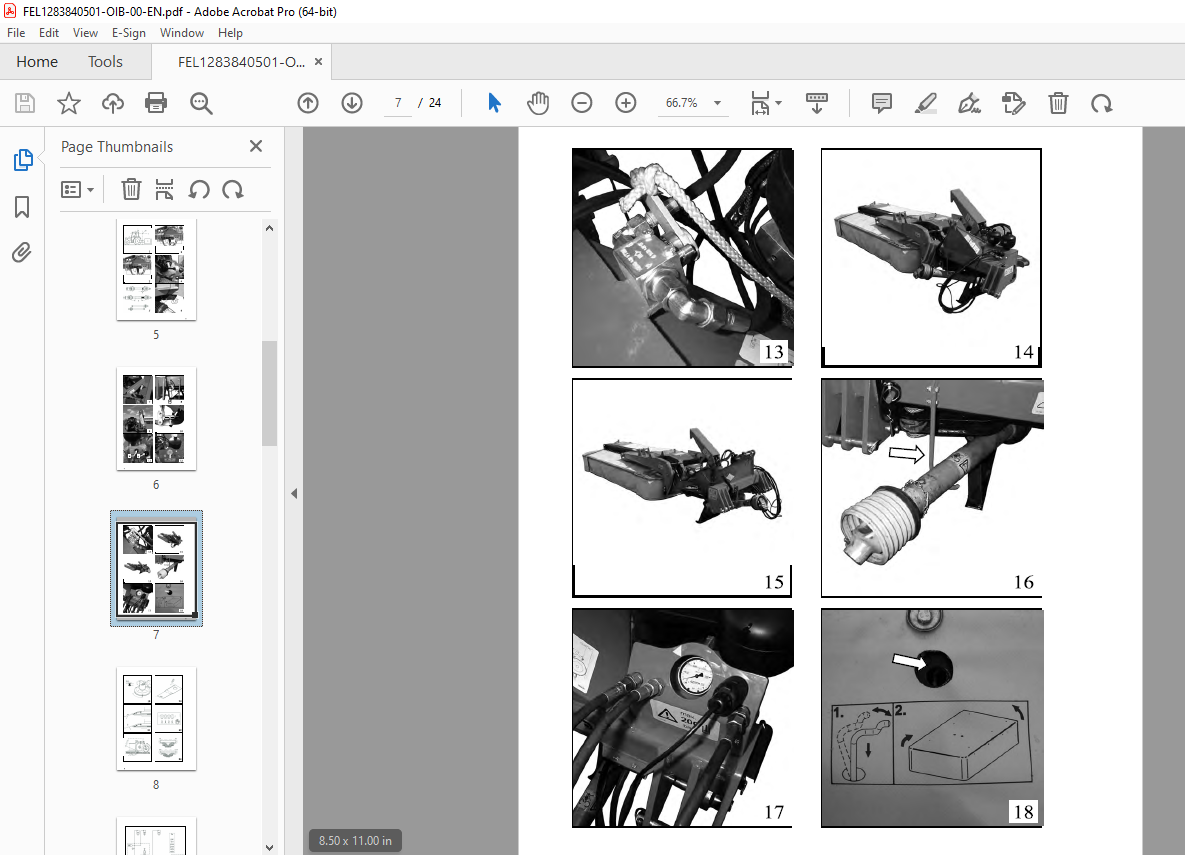Open the zoom level dropdown
Viewport: 1185px width, 855px height.
pos(717,103)
